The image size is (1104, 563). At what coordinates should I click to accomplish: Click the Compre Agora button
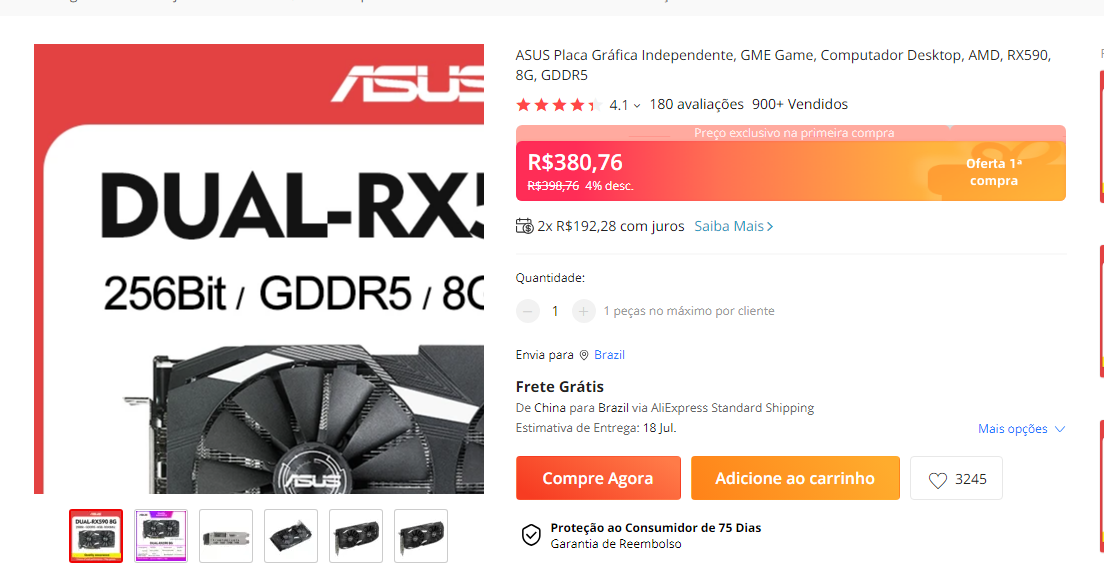(x=598, y=478)
